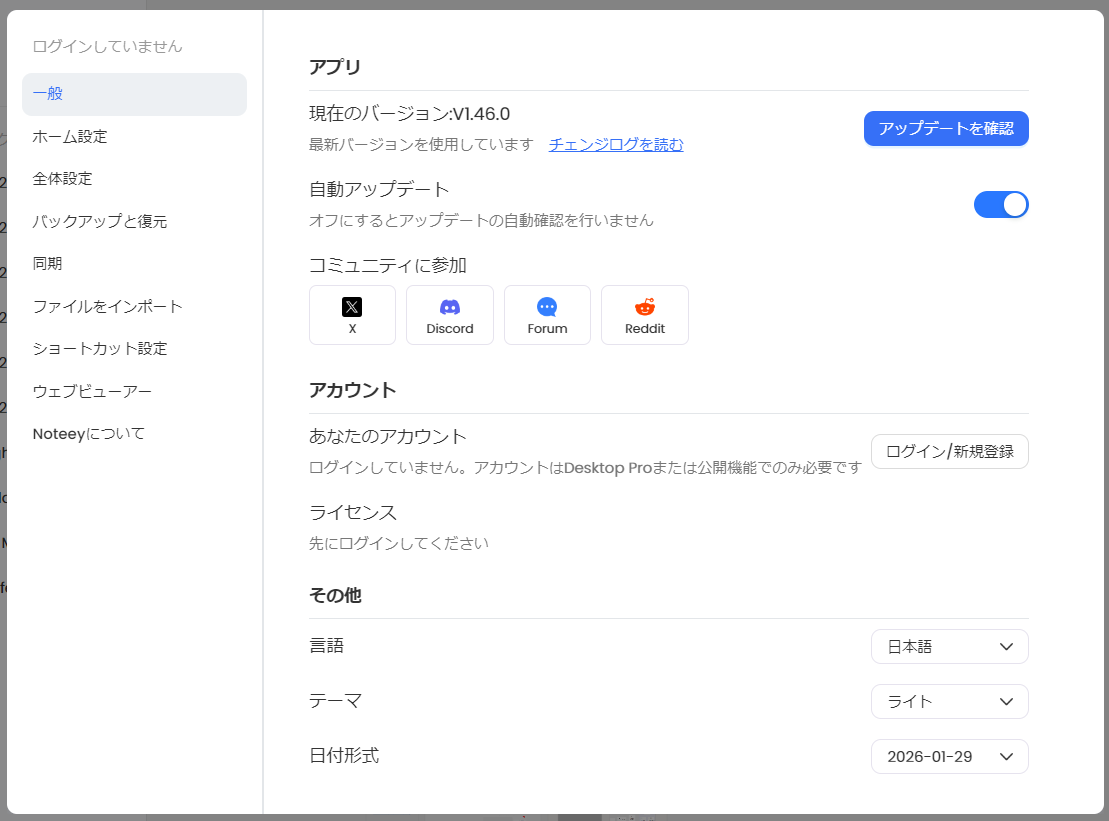The image size is (1109, 821).
Task: Open the 日付形式 dropdown showing 2026-01-29
Action: 950,757
